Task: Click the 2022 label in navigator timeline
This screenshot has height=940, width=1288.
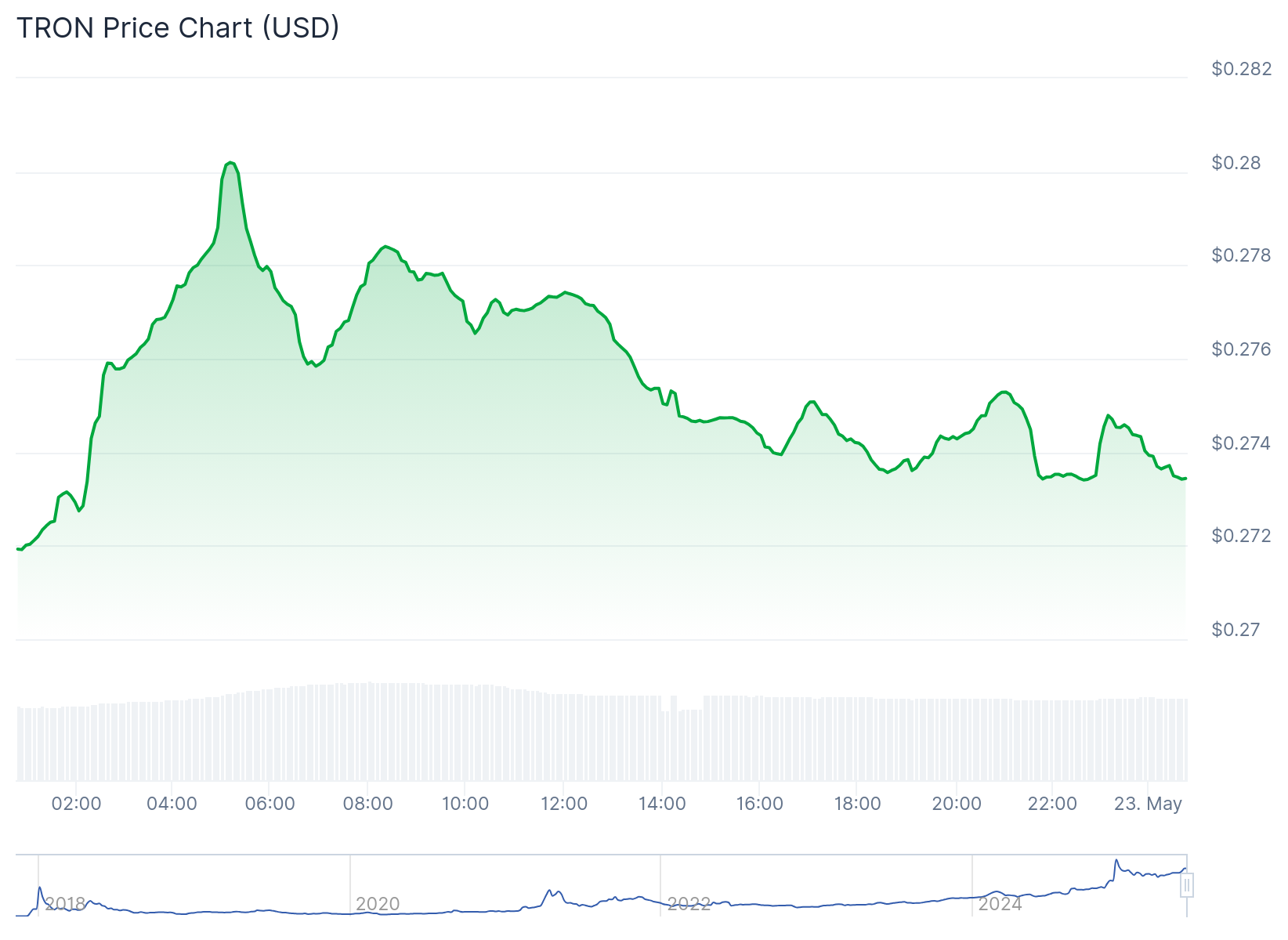Action: coord(689,904)
